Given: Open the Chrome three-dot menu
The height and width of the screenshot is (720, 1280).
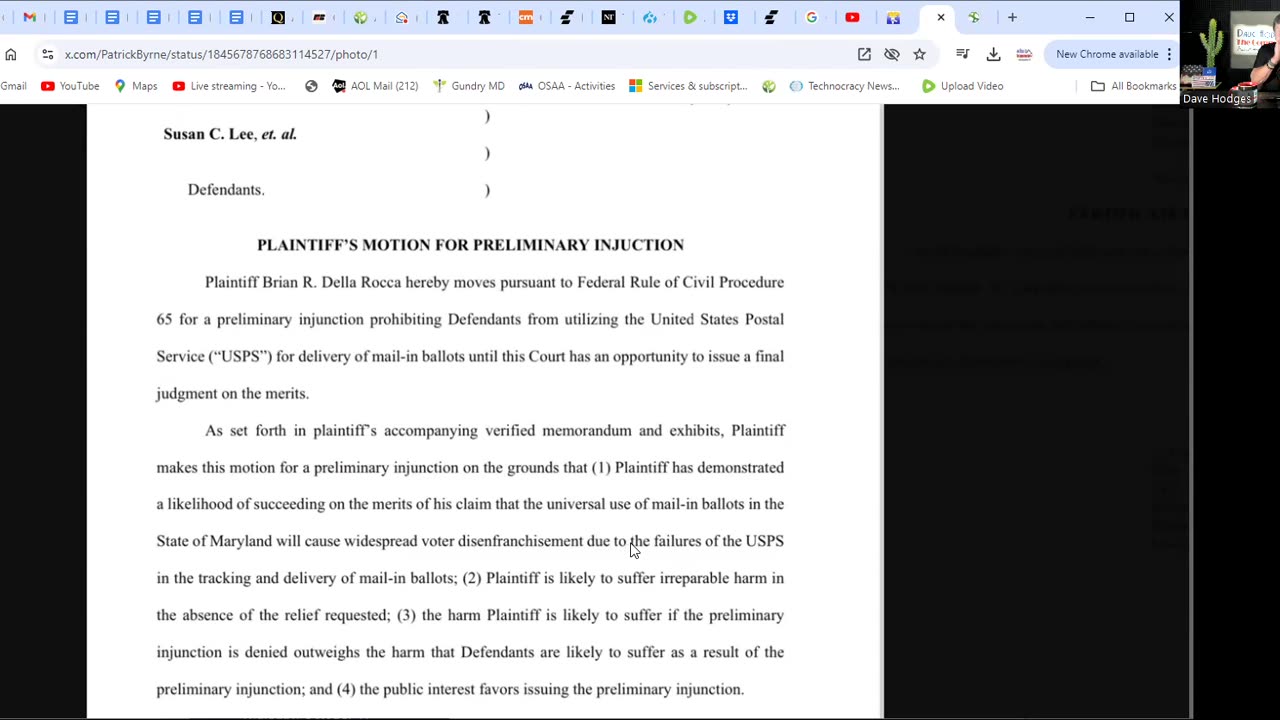Looking at the screenshot, I should click(x=1169, y=54).
